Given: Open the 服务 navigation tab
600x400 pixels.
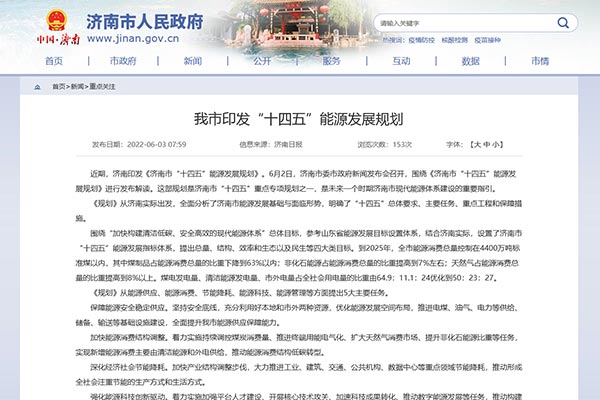Looking at the screenshot, I should [x=331, y=62].
